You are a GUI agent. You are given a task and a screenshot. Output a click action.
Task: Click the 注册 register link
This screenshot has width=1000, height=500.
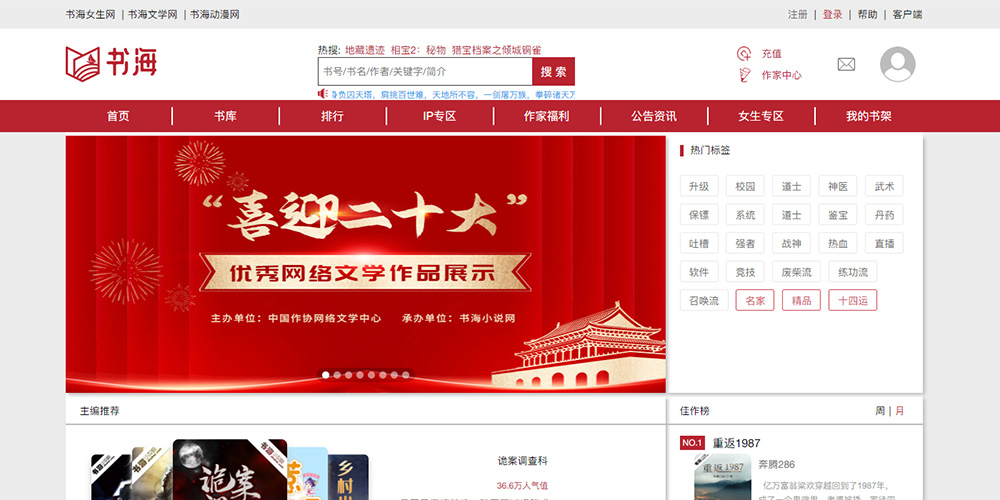coord(797,14)
